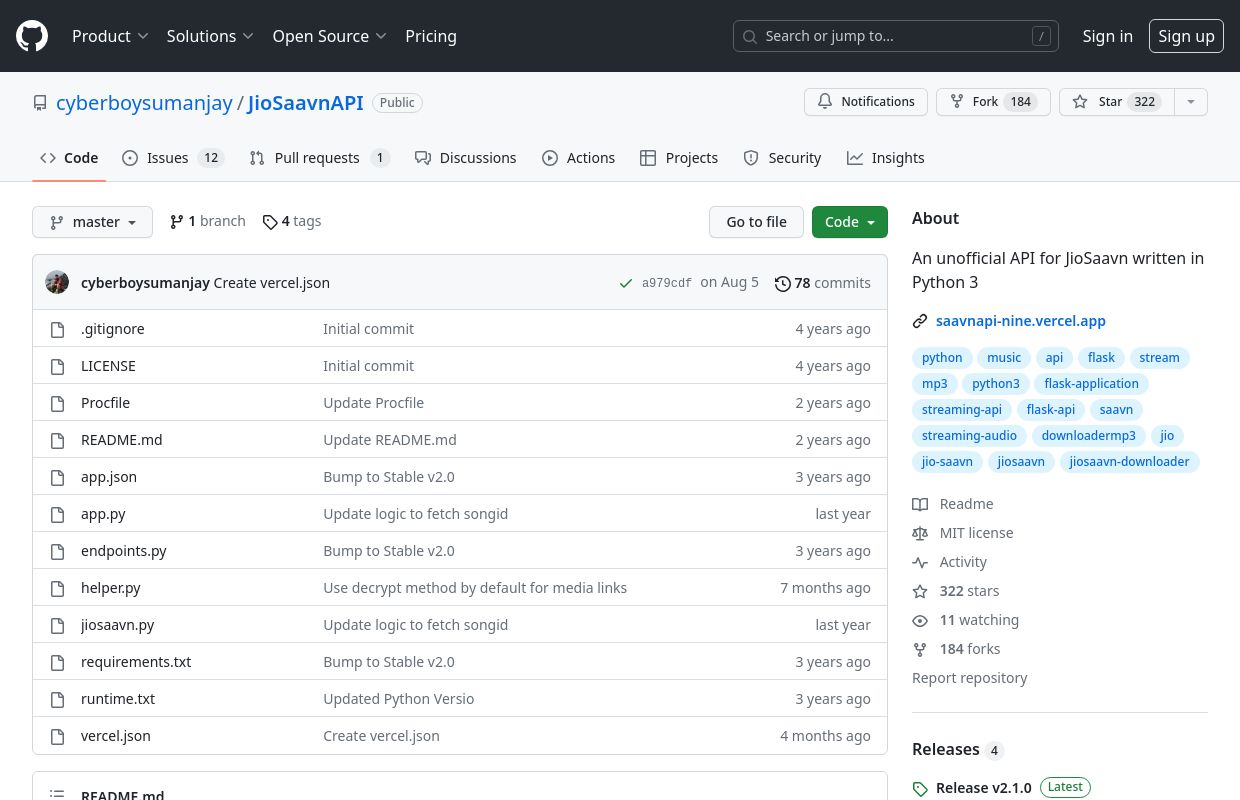Open the cyberboysumanjay owner link
1240x800 pixels.
point(144,103)
